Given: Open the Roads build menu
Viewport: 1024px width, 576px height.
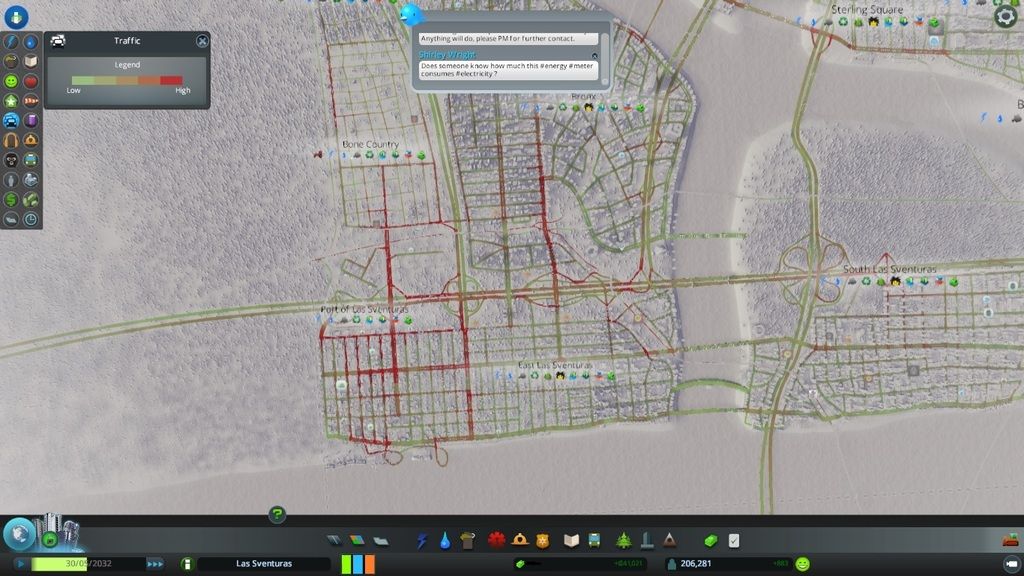Looking at the screenshot, I should pyautogui.click(x=334, y=541).
